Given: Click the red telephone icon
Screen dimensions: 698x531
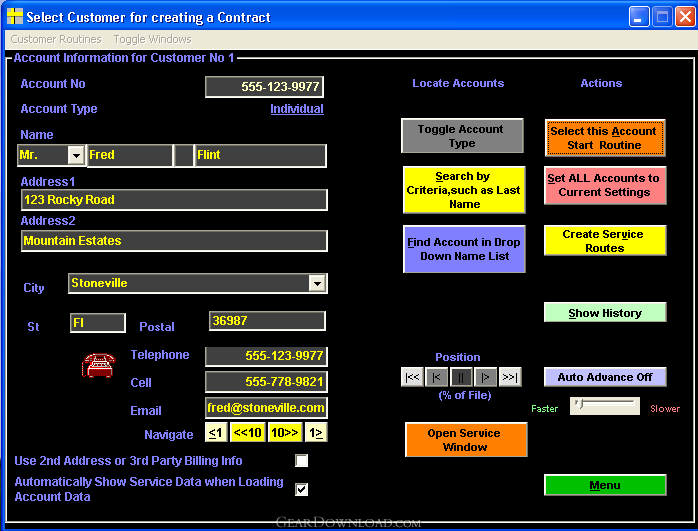Looking at the screenshot, I should [98, 365].
